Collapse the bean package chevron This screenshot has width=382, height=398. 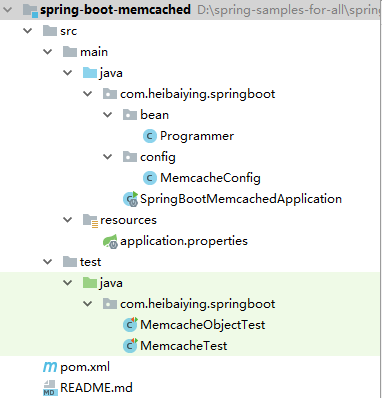click(108, 115)
